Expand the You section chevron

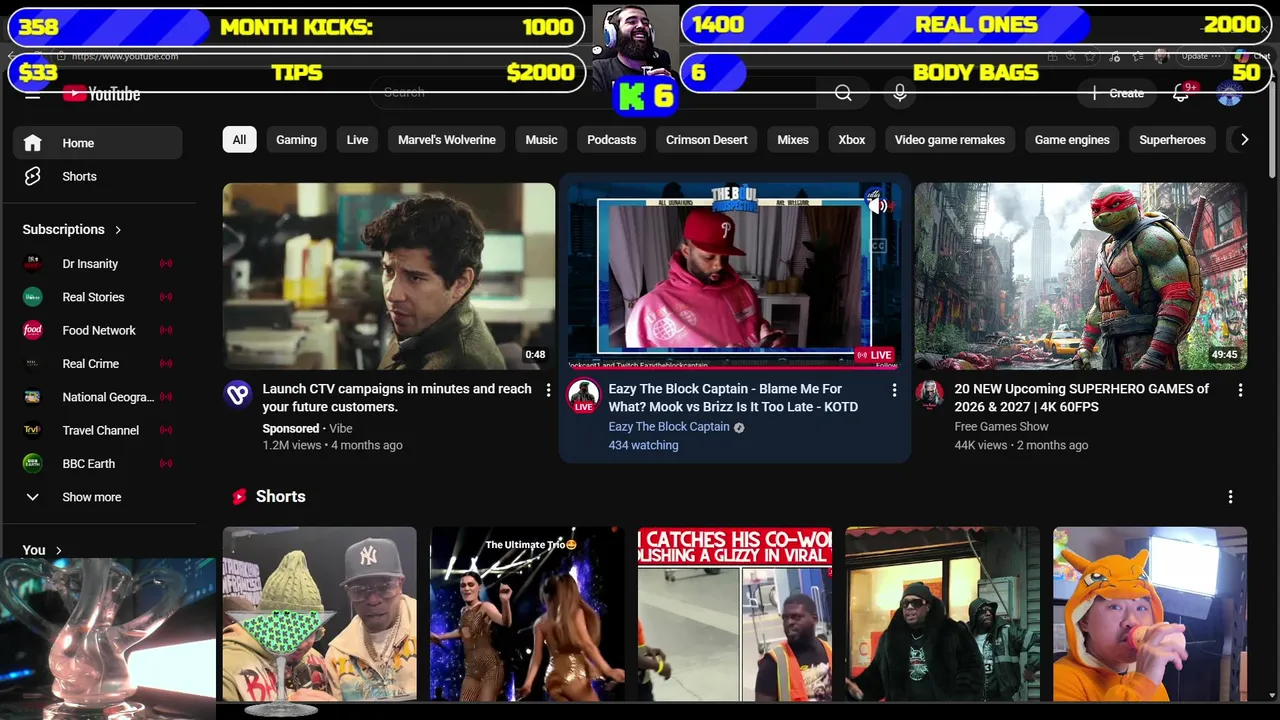[58, 550]
